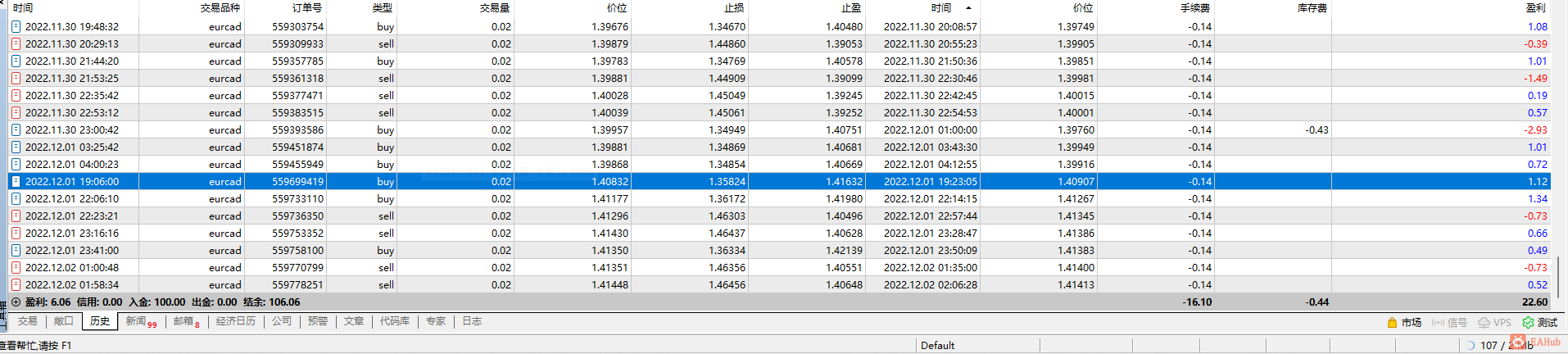Switch to the 日志 tab
Image resolution: width=1568 pixels, height=354 pixels.
pos(472,321)
